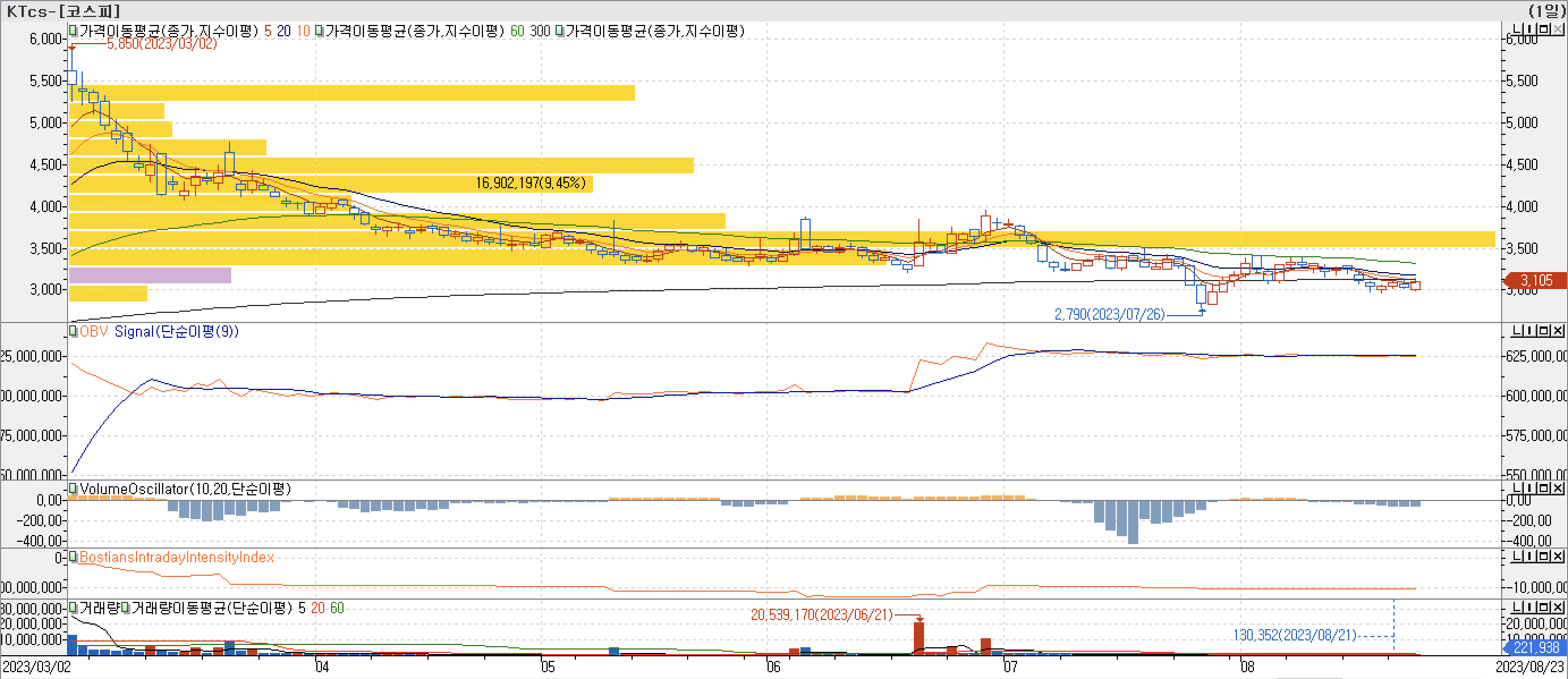Click the BostiansIntradayIntensityIndex label
The image size is (1568, 679).
[x=176, y=557]
